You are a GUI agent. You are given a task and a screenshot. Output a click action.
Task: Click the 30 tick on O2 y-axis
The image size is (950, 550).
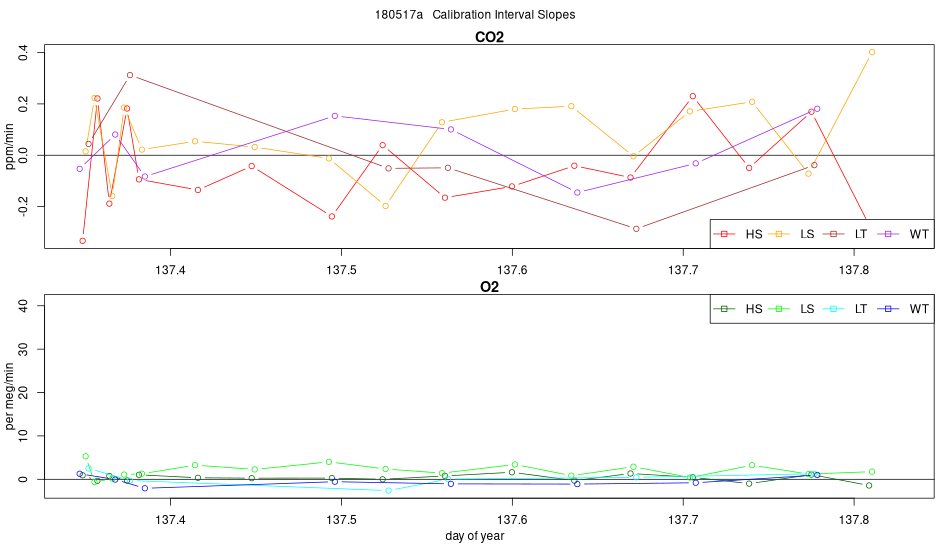24,350
